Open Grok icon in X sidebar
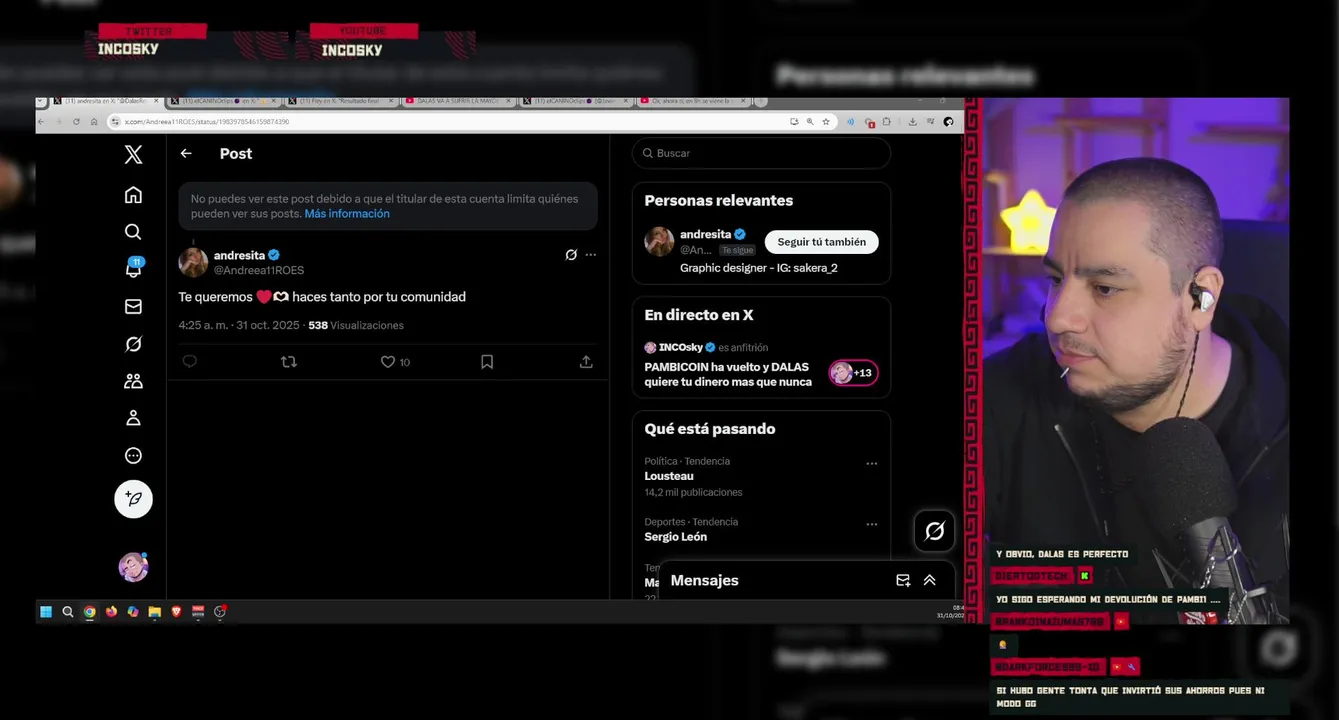This screenshot has width=1339, height=720. [x=133, y=344]
